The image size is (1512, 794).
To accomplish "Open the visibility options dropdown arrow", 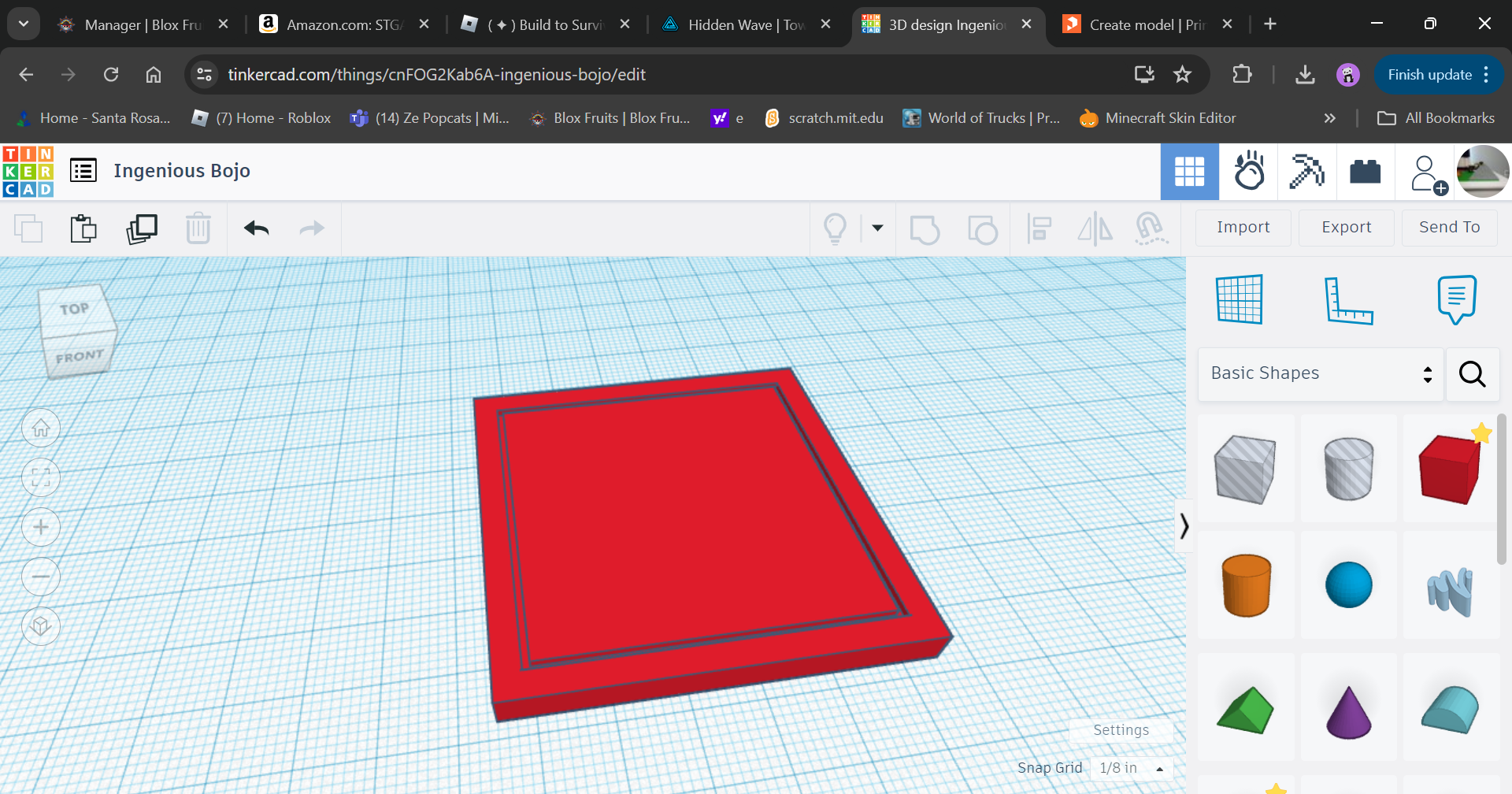I will (x=877, y=228).
